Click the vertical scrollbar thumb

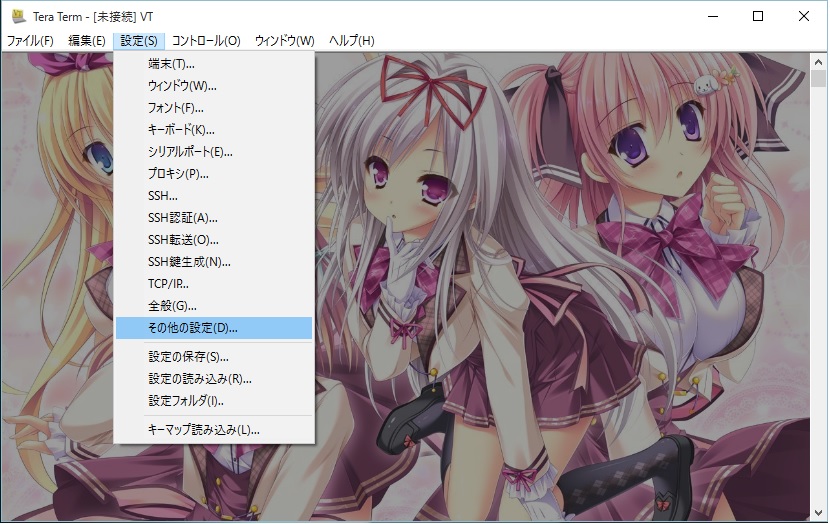818,78
